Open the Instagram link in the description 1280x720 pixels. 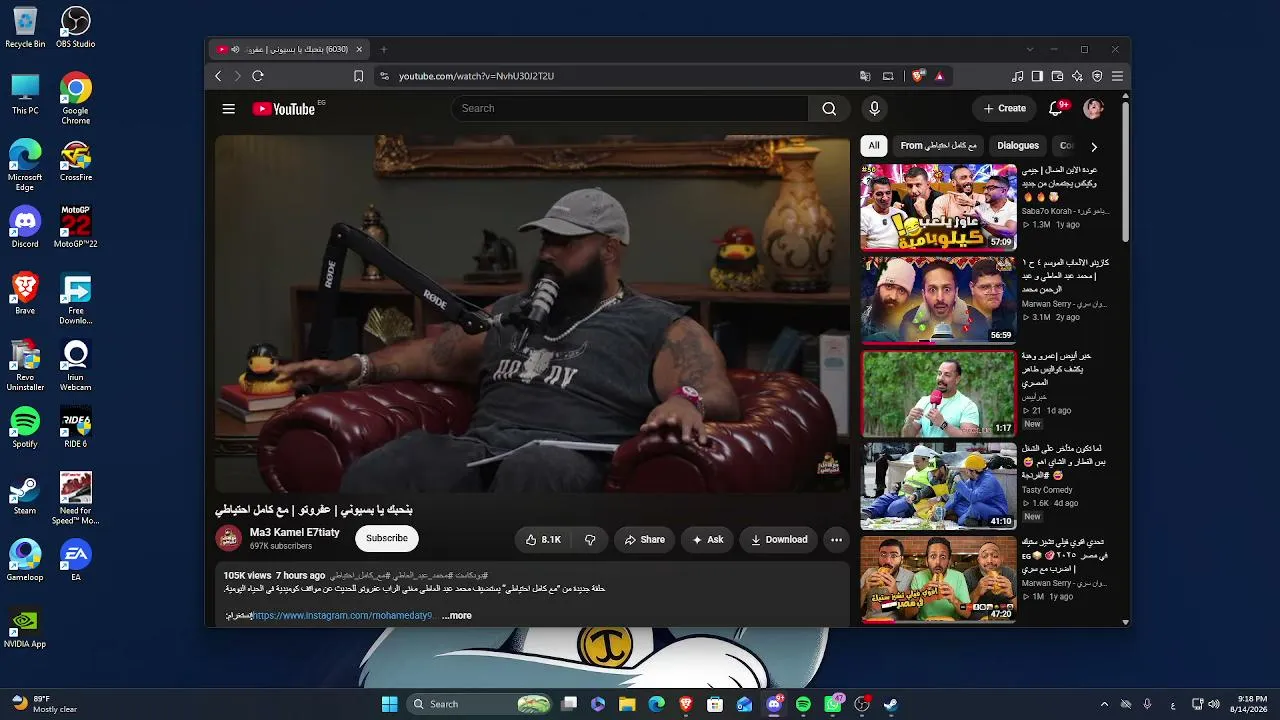pos(343,616)
